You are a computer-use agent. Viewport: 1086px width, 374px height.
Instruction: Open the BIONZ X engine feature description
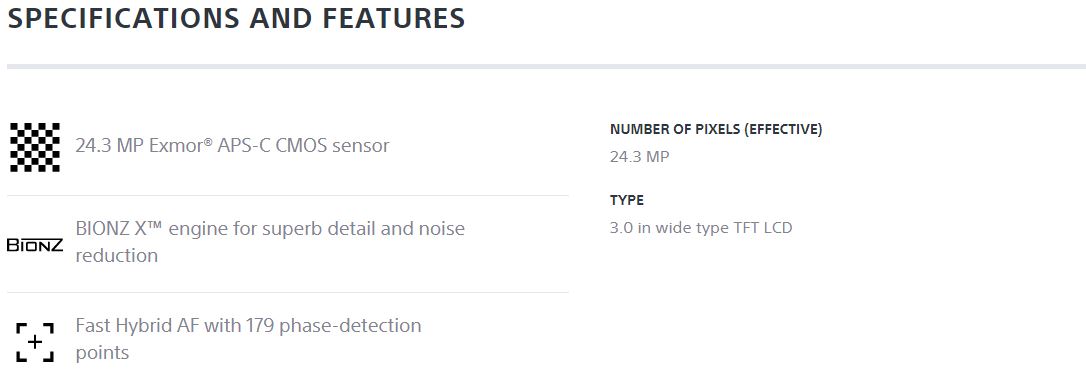pyautogui.click(x=270, y=242)
